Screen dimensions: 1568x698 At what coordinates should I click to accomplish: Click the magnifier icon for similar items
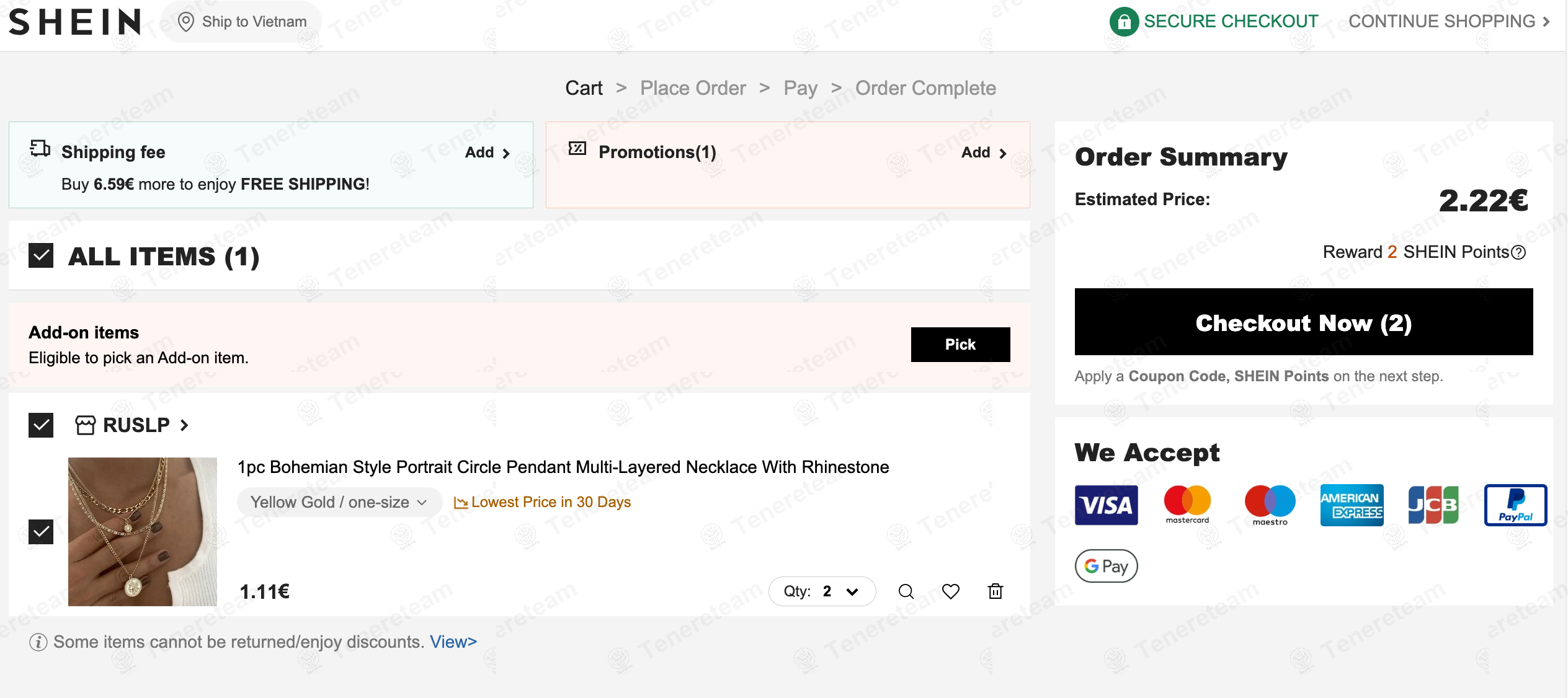click(x=906, y=591)
